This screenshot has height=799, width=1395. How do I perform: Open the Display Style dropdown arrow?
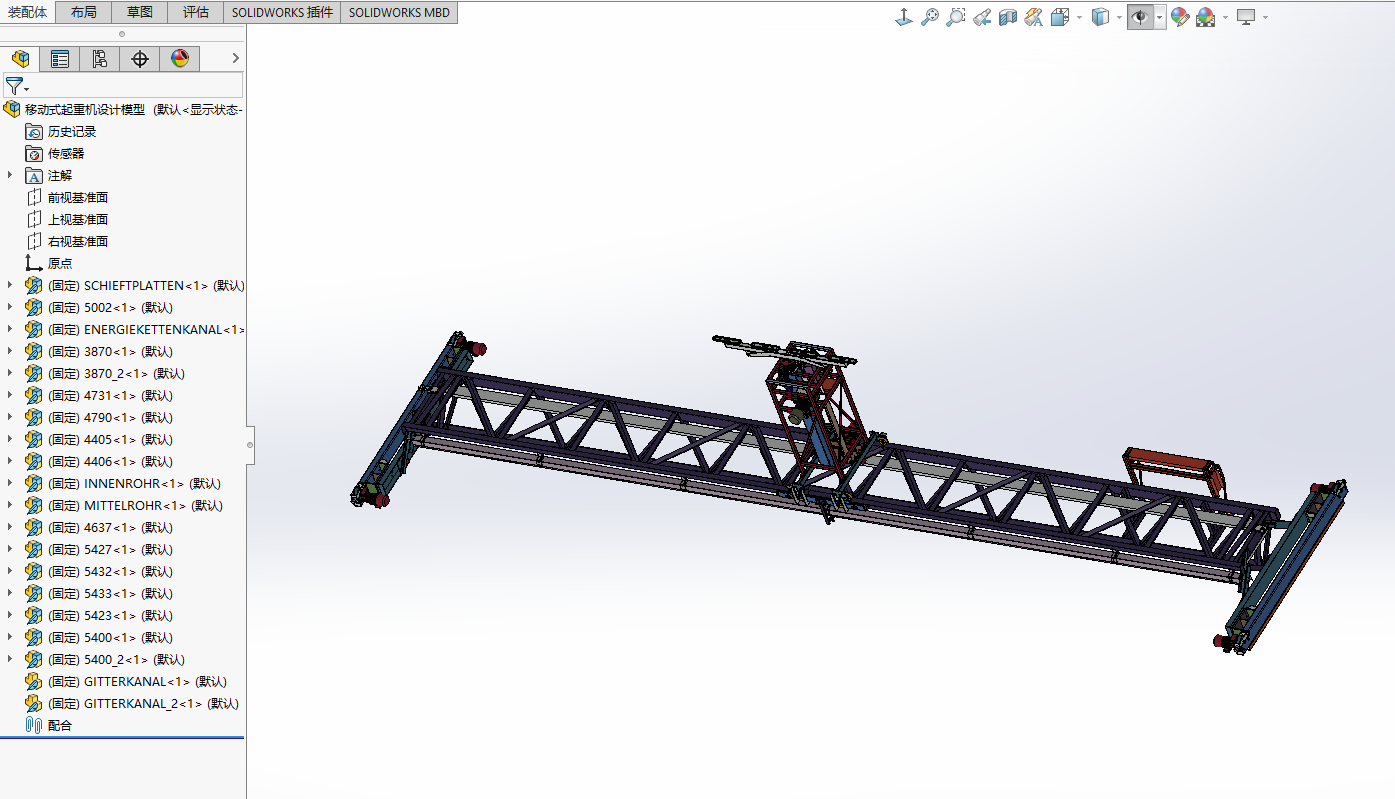(1120, 17)
